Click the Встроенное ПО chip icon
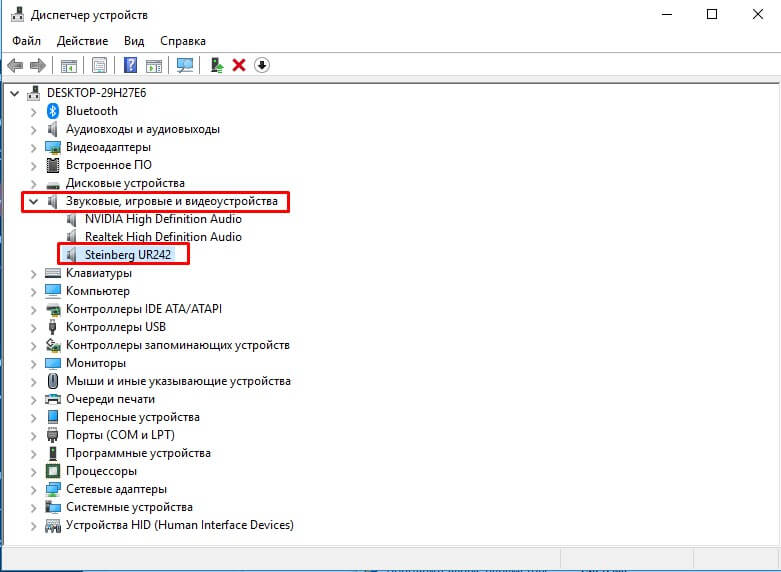The height and width of the screenshot is (572, 781). click(53, 165)
